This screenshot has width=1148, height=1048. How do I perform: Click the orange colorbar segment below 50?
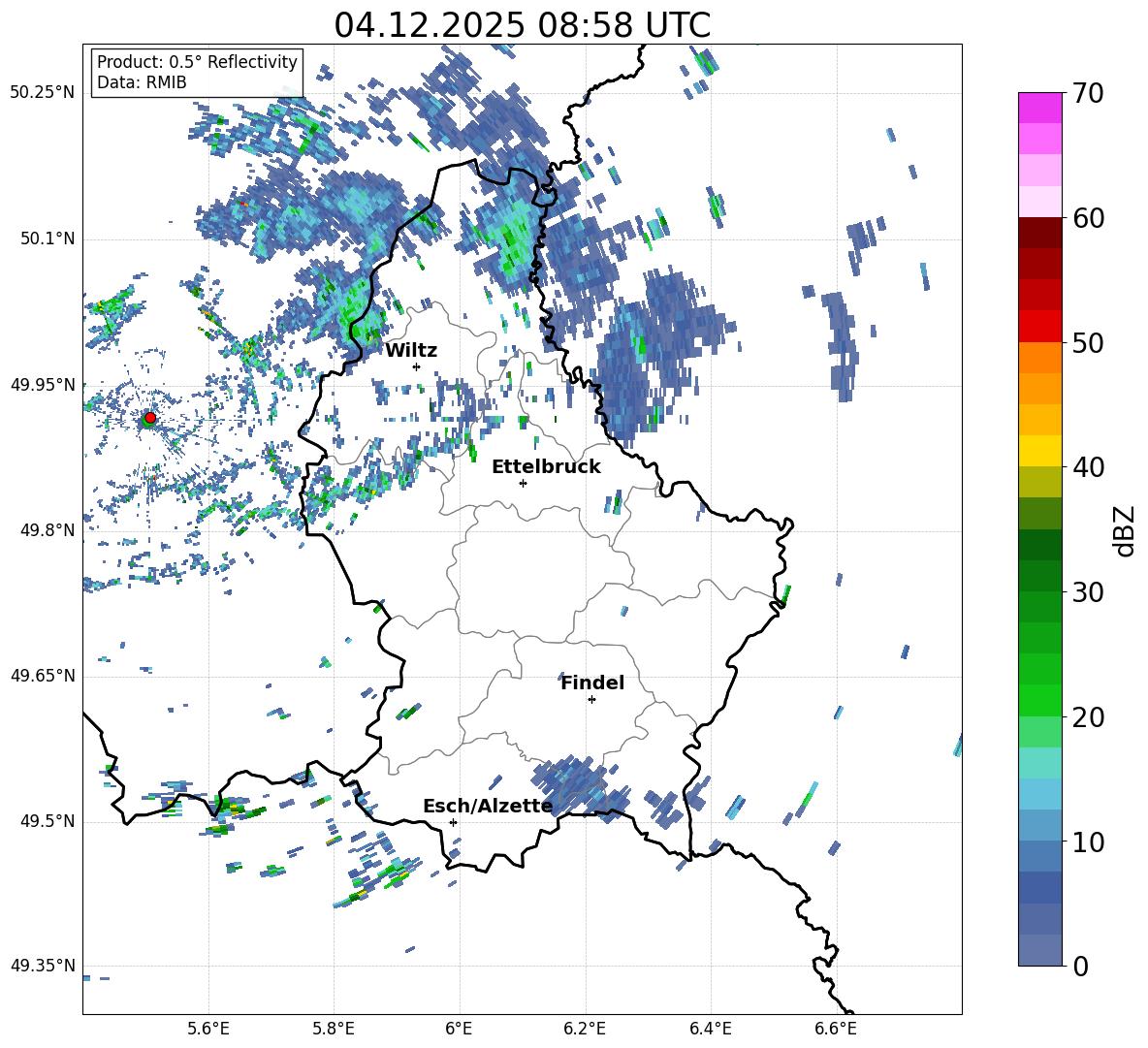click(x=1039, y=357)
